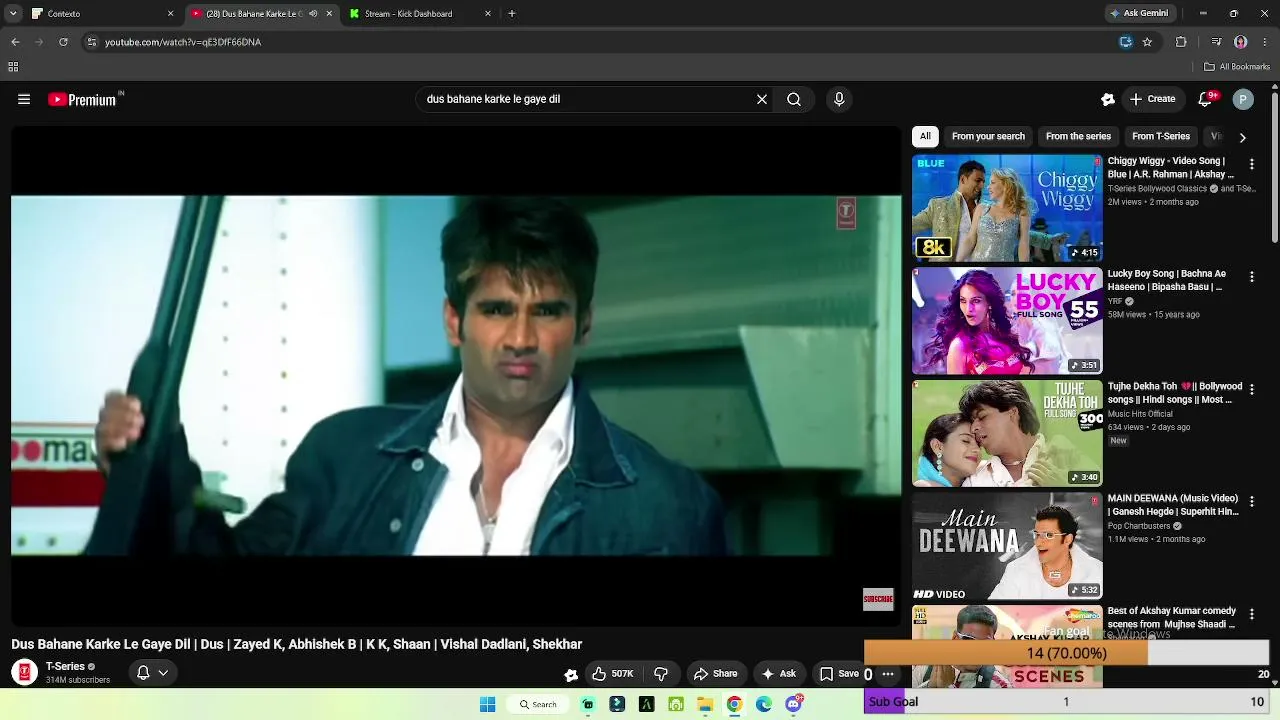The width and height of the screenshot is (1280, 720).
Task: Select the From your search chip
Action: [988, 136]
